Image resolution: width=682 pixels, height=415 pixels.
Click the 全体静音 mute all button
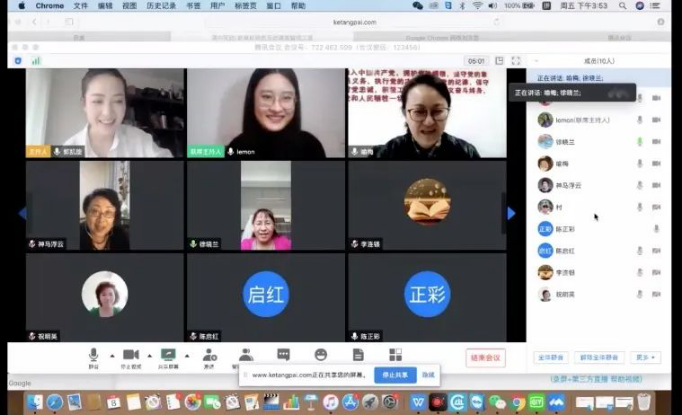[551, 357]
